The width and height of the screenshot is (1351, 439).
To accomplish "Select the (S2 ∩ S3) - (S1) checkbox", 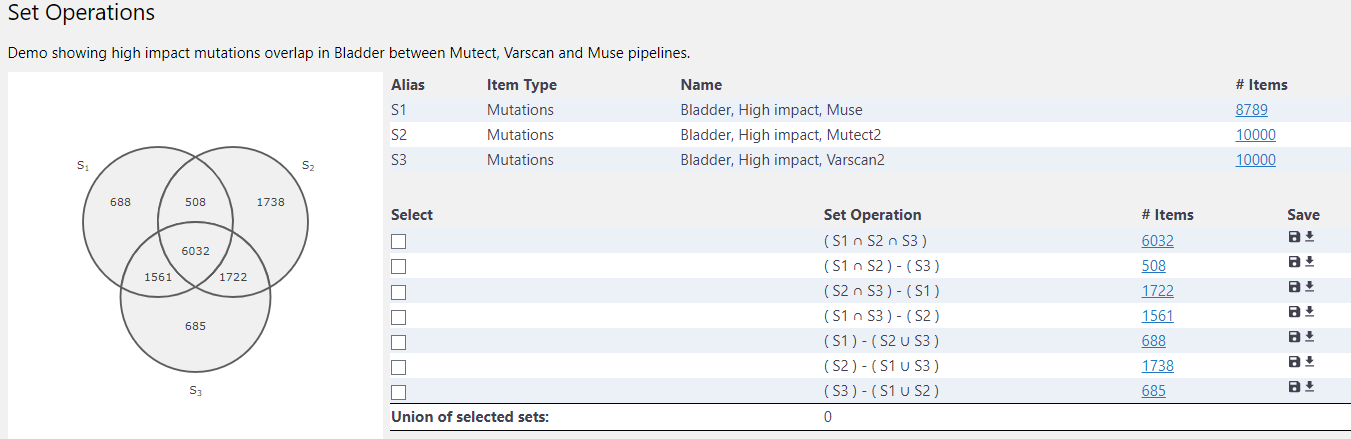I will click(399, 292).
